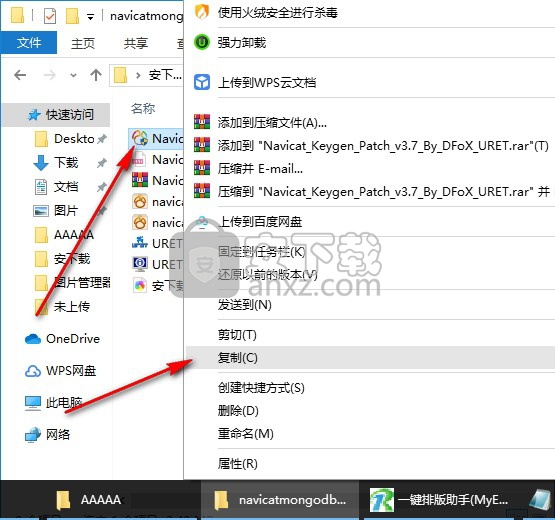Open the 文件 ribbon tab
Image resolution: width=555 pixels, height=520 pixels.
click(29, 43)
